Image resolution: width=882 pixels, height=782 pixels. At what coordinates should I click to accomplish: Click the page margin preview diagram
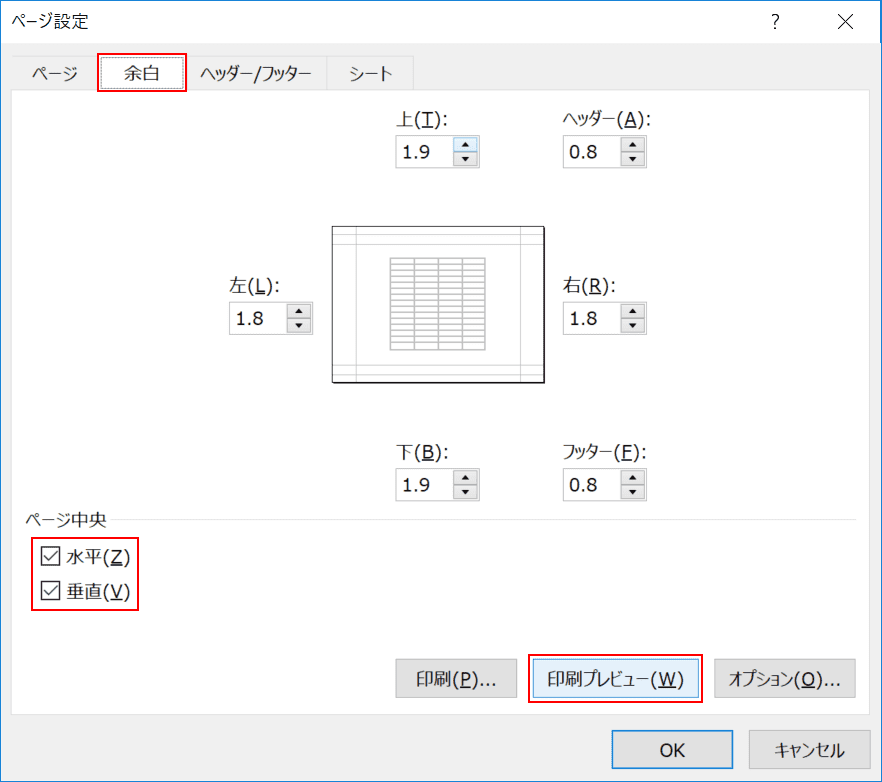coord(438,304)
